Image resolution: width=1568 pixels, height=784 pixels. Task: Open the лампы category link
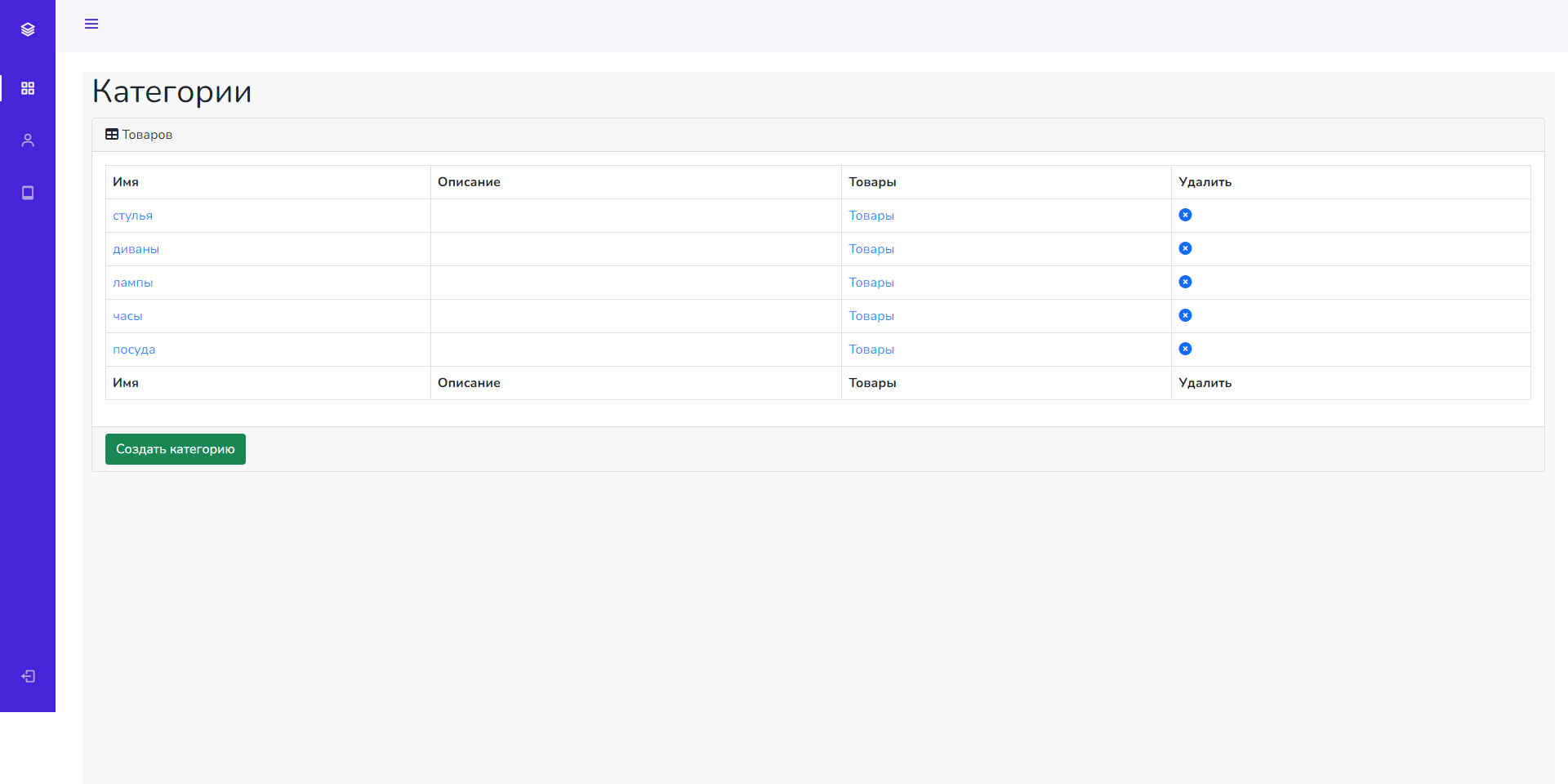pyautogui.click(x=132, y=283)
